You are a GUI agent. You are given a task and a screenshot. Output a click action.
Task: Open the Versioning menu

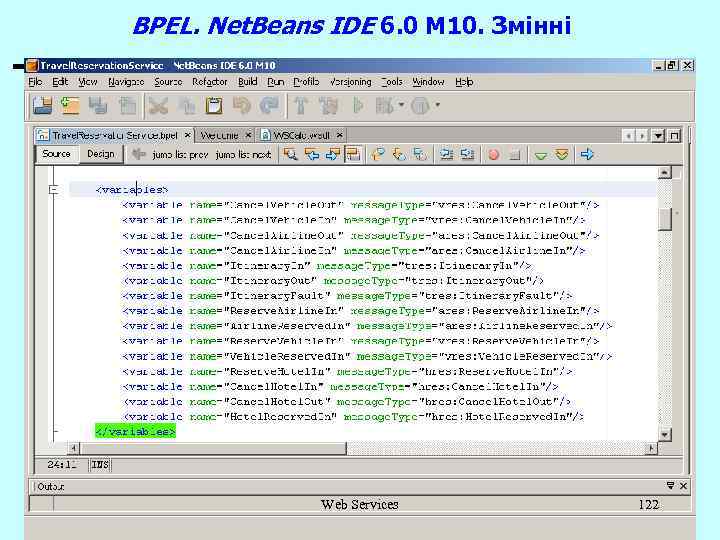pos(350,82)
